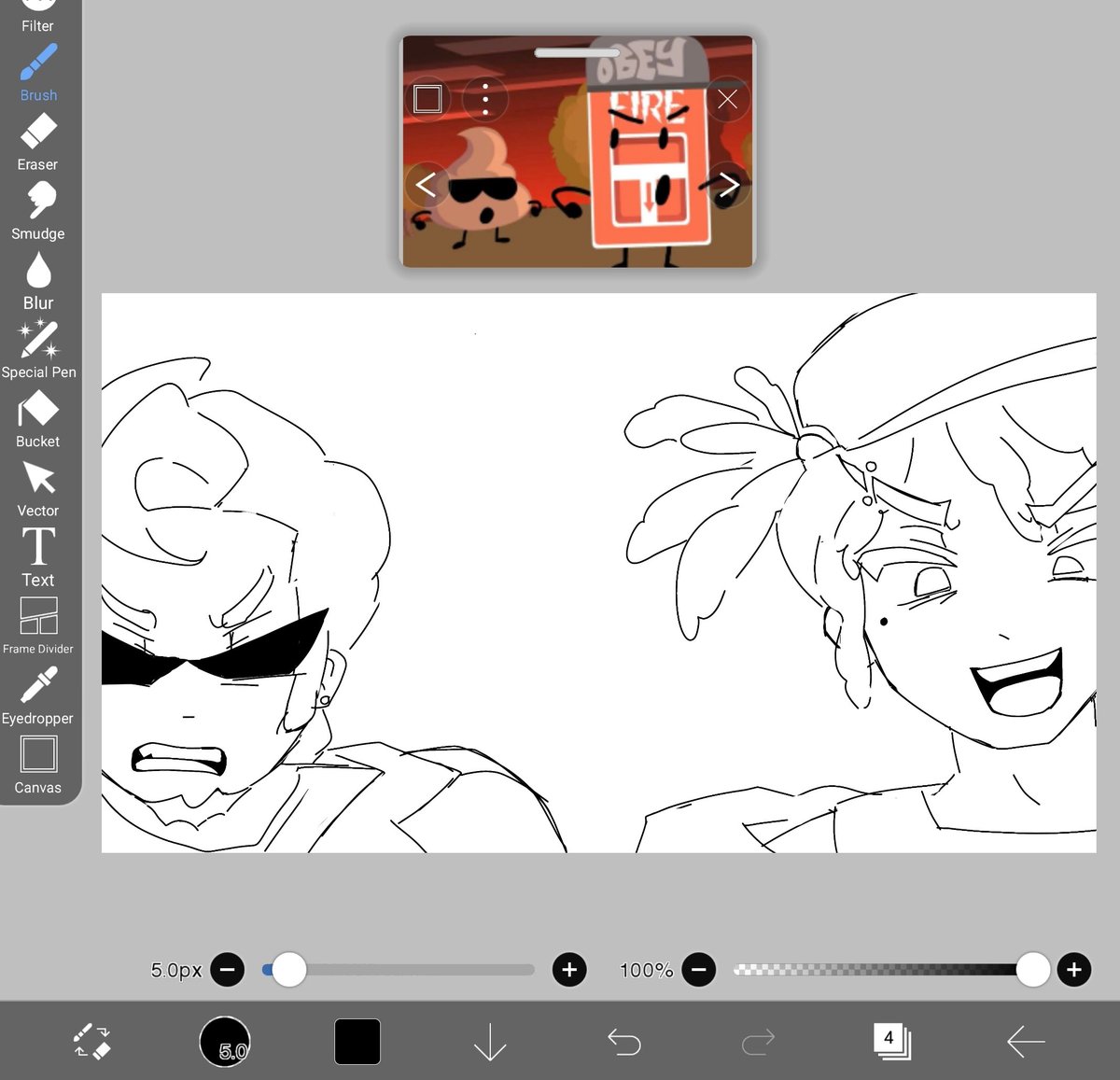Open the Canvas tool

38,764
